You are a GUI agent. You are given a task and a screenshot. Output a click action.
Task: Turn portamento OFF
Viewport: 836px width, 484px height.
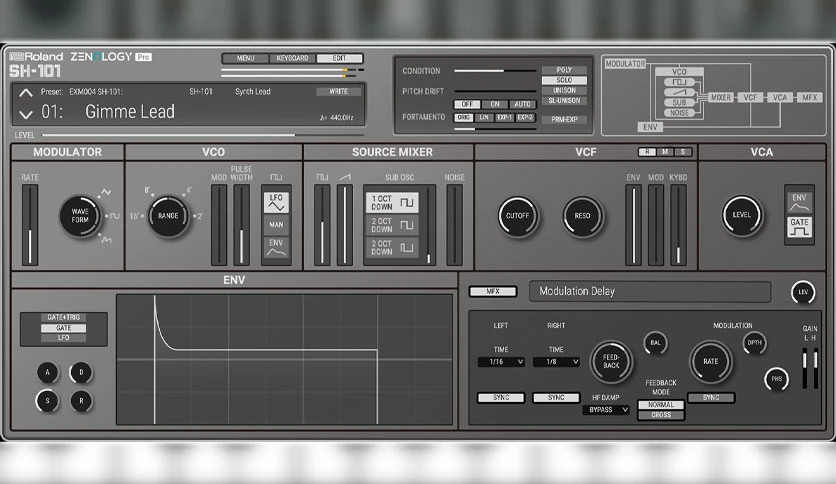[467, 104]
